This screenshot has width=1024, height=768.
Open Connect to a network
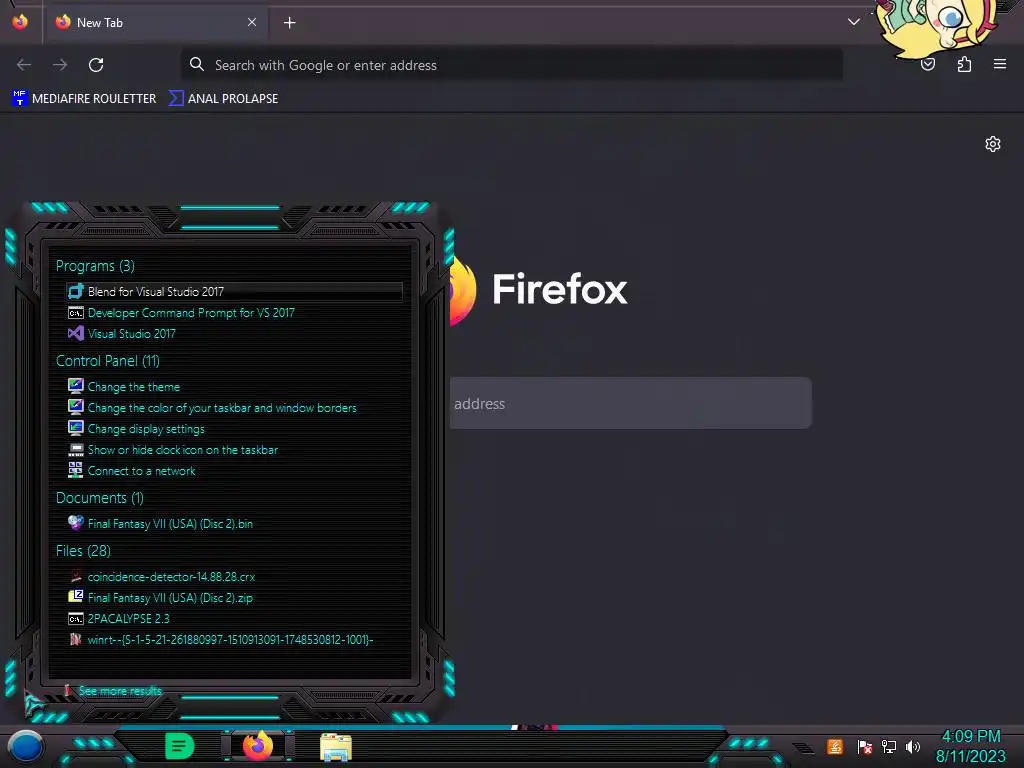tap(141, 471)
